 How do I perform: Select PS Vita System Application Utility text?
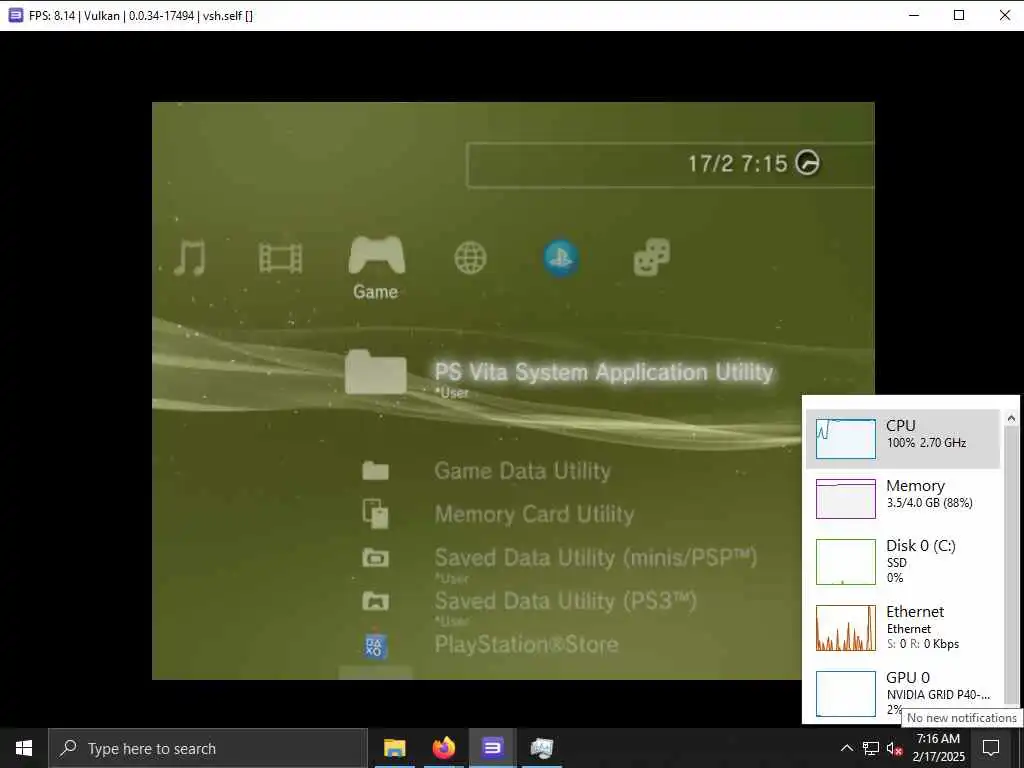(x=603, y=372)
